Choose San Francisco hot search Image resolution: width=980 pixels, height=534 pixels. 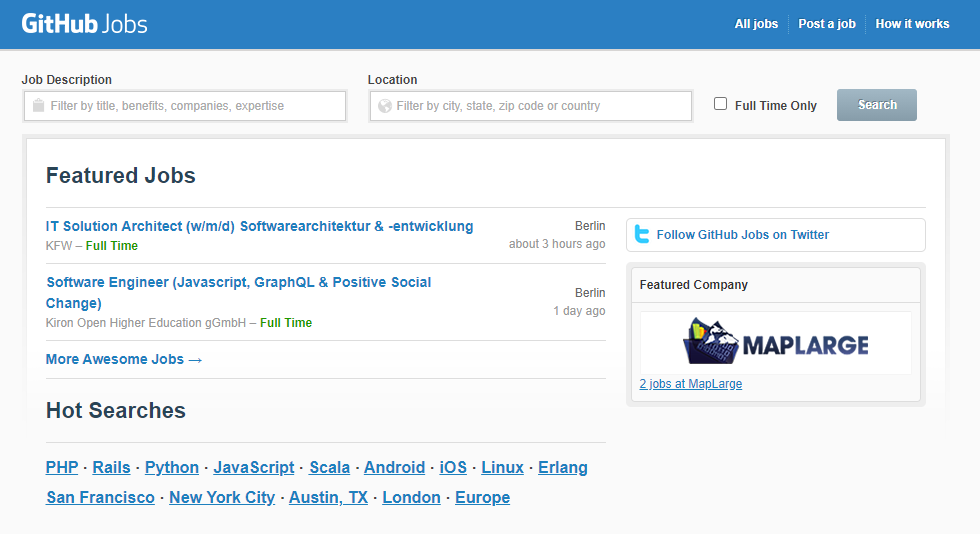[100, 497]
